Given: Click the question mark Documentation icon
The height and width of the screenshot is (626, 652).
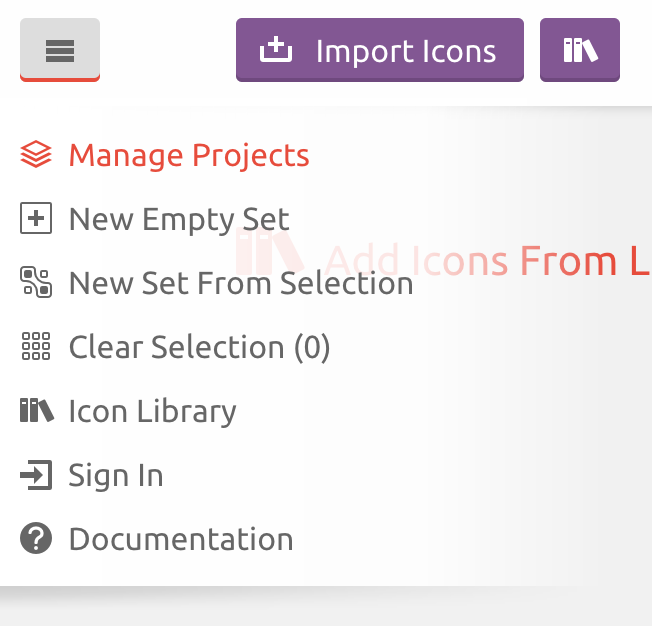Looking at the screenshot, I should point(36,538).
